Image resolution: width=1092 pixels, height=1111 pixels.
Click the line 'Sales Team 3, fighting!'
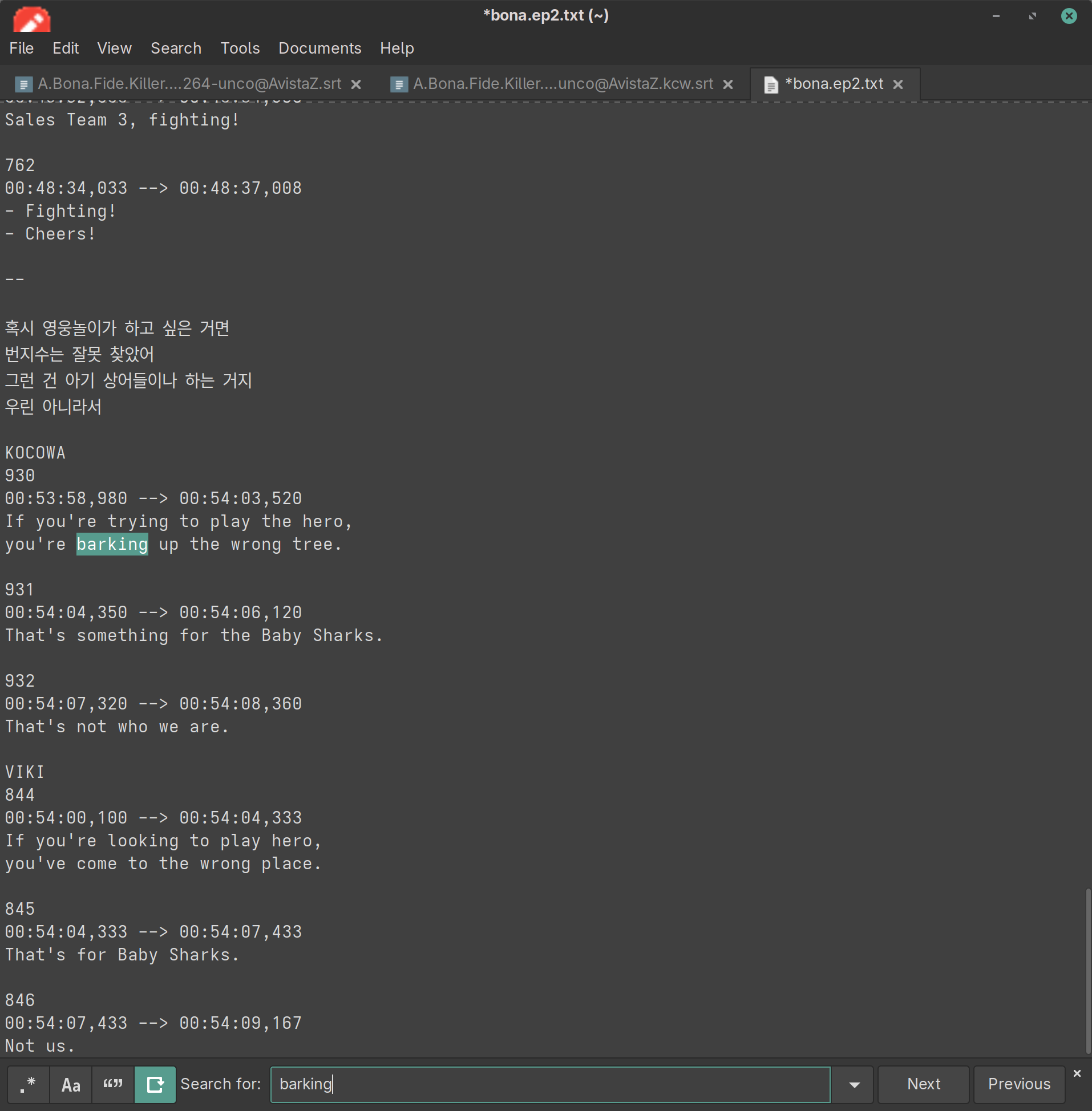click(122, 120)
